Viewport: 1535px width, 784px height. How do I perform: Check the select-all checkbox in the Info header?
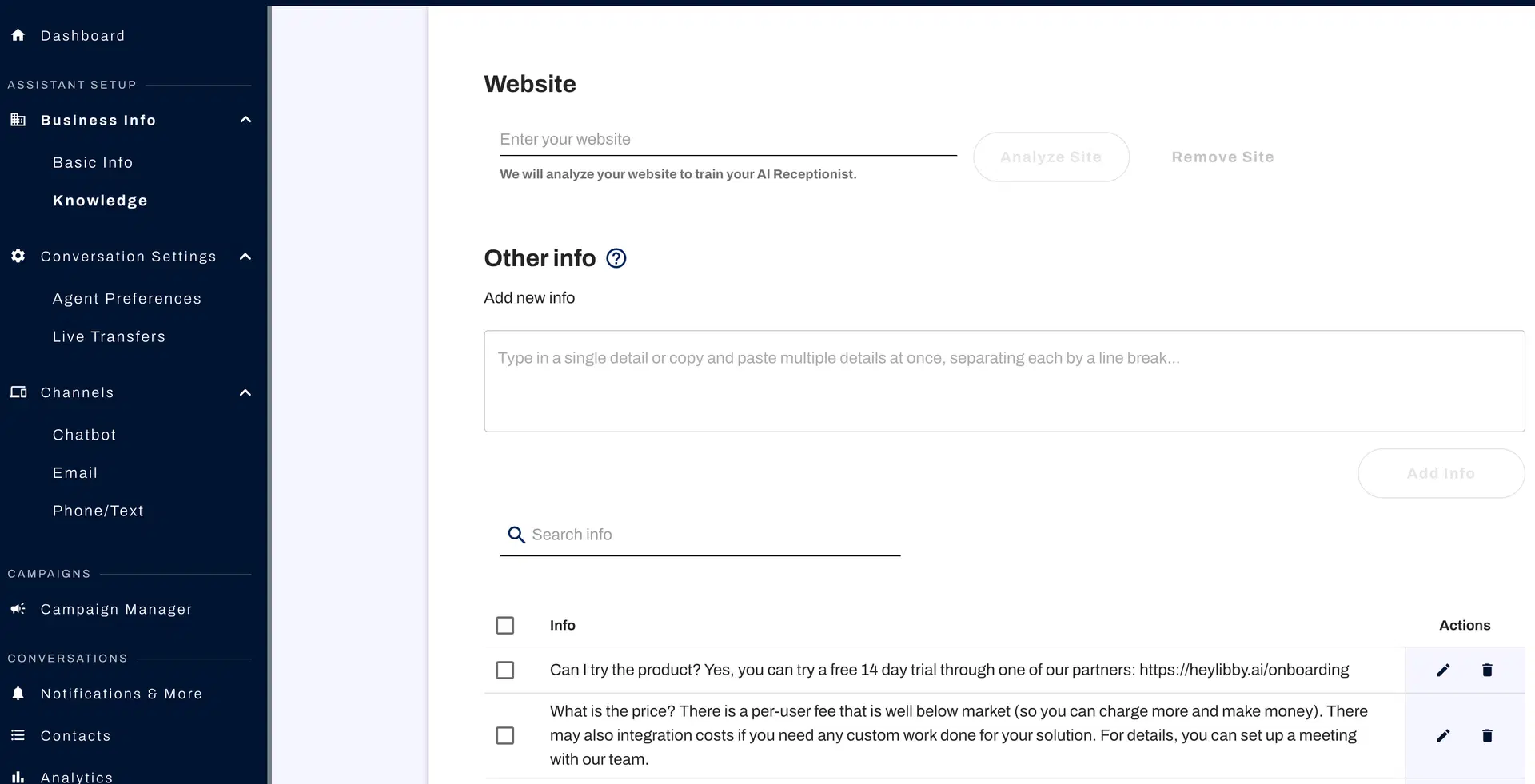505,625
